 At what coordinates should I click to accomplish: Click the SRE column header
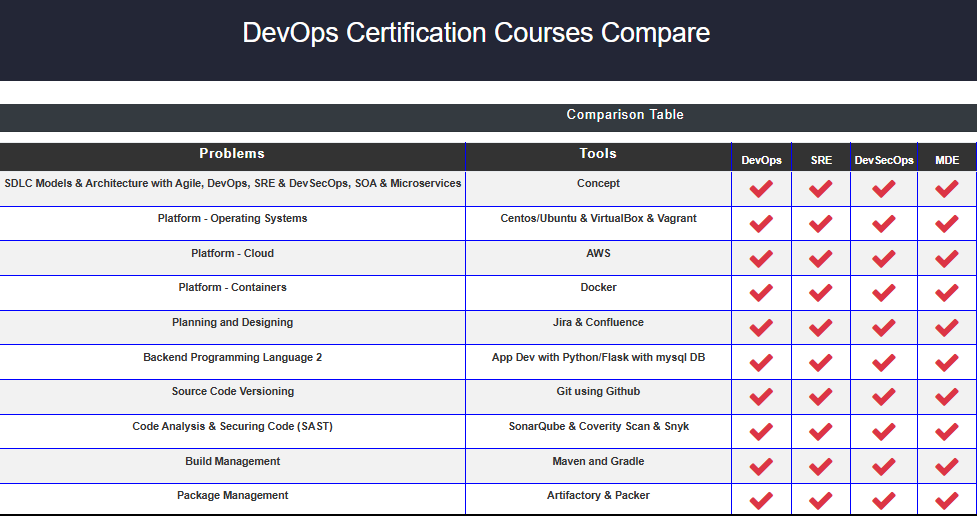pos(821,160)
